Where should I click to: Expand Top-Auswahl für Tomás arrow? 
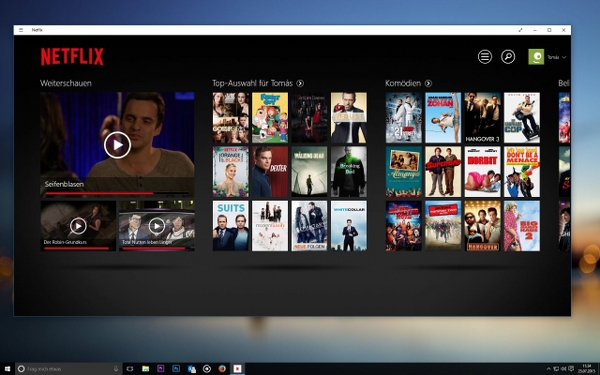pos(300,83)
